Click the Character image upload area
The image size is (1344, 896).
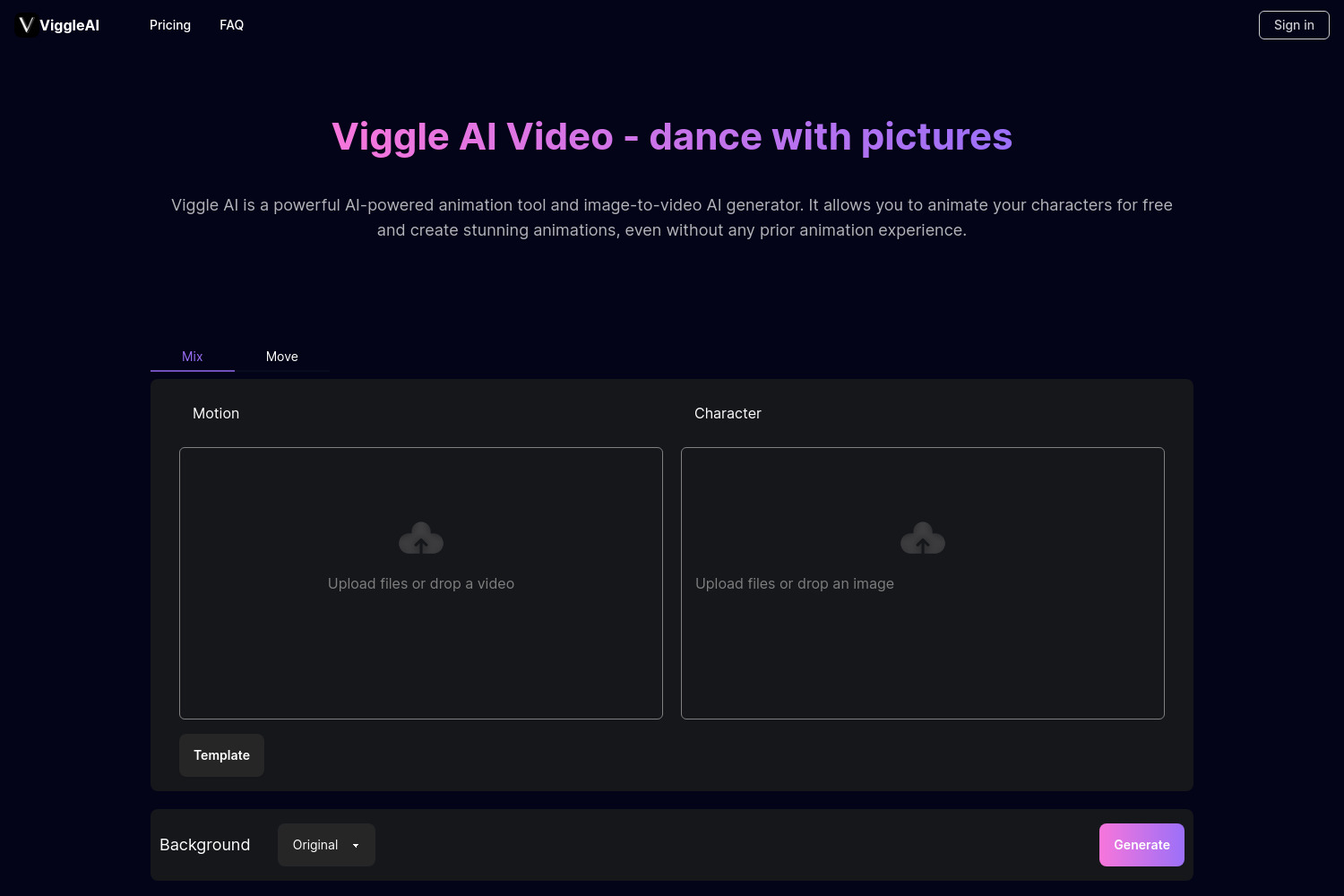pyautogui.click(x=923, y=583)
